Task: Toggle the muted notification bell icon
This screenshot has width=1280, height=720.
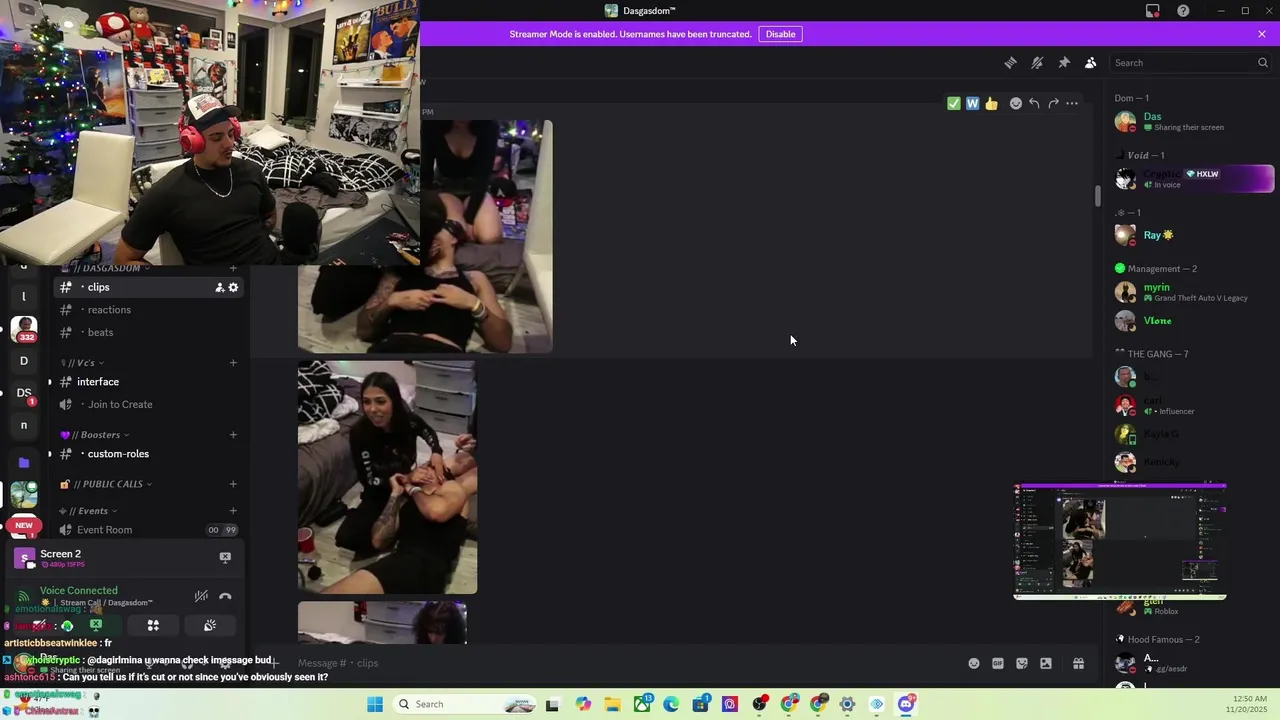Action: [1037, 62]
